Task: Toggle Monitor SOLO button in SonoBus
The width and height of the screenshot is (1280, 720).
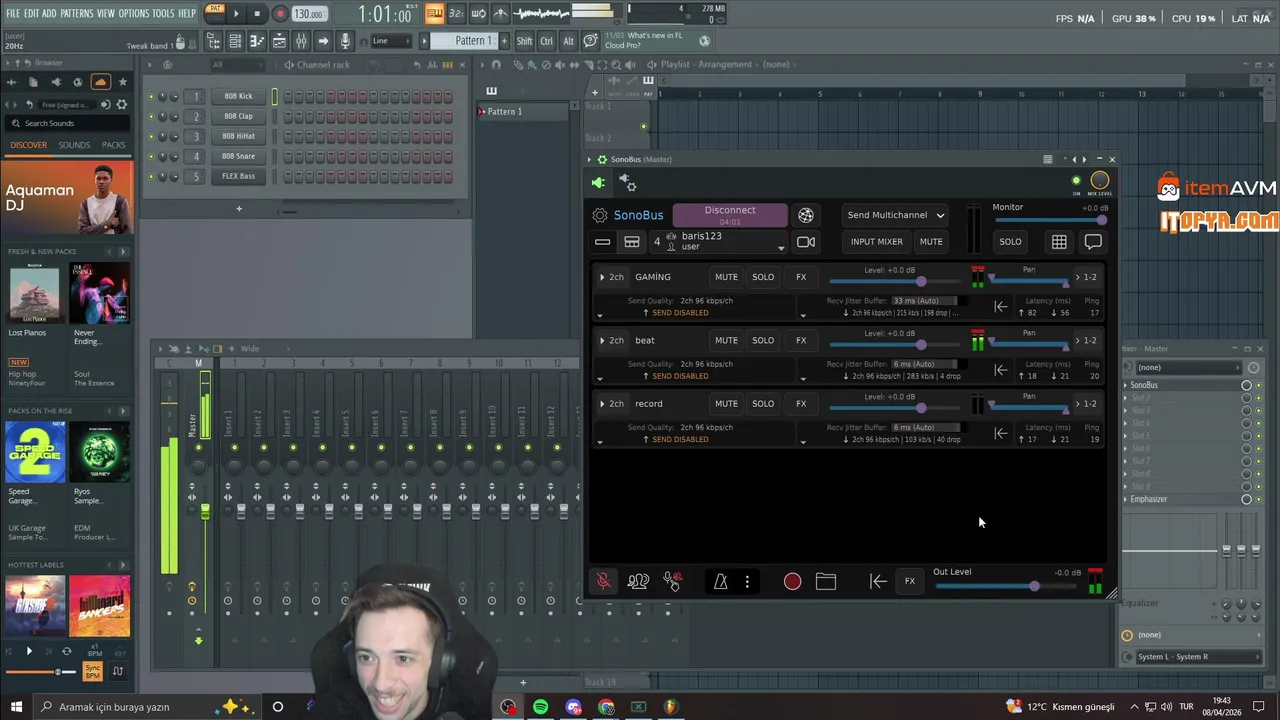Action: click(x=1010, y=242)
